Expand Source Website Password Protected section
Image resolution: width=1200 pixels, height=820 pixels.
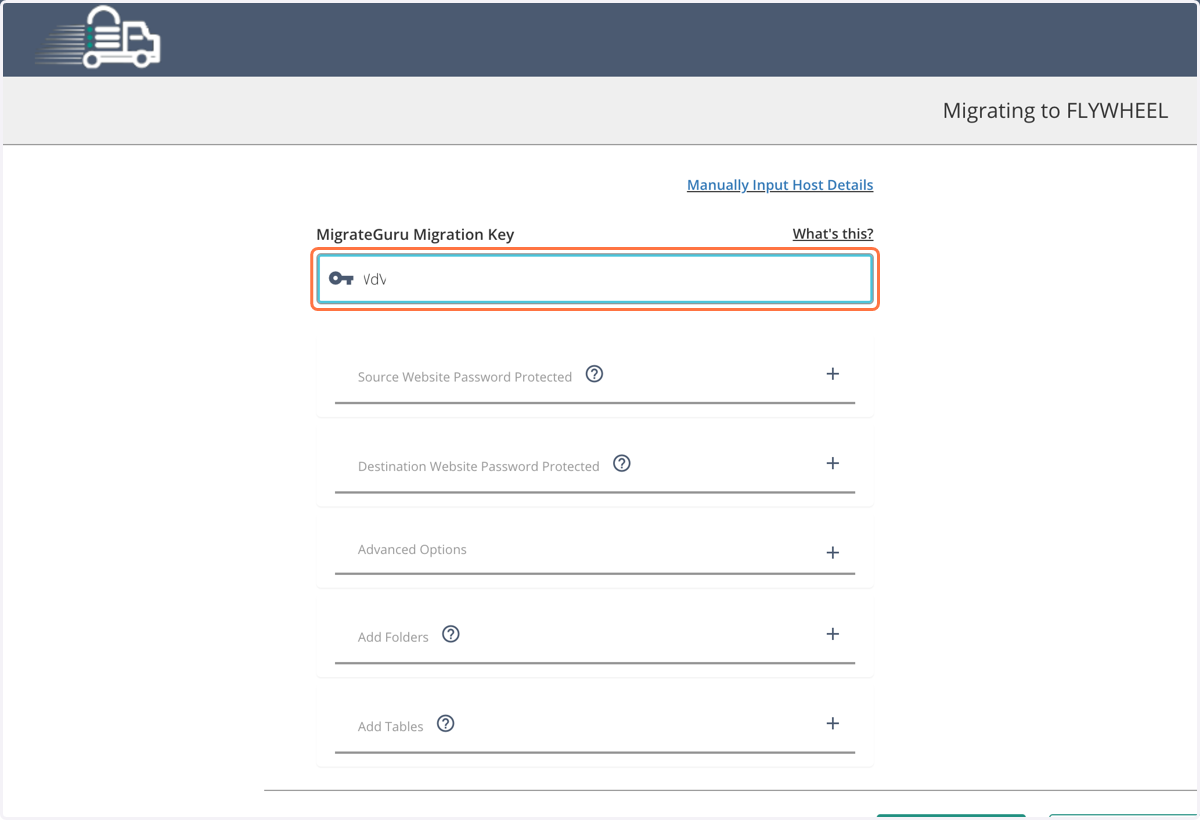tap(832, 374)
